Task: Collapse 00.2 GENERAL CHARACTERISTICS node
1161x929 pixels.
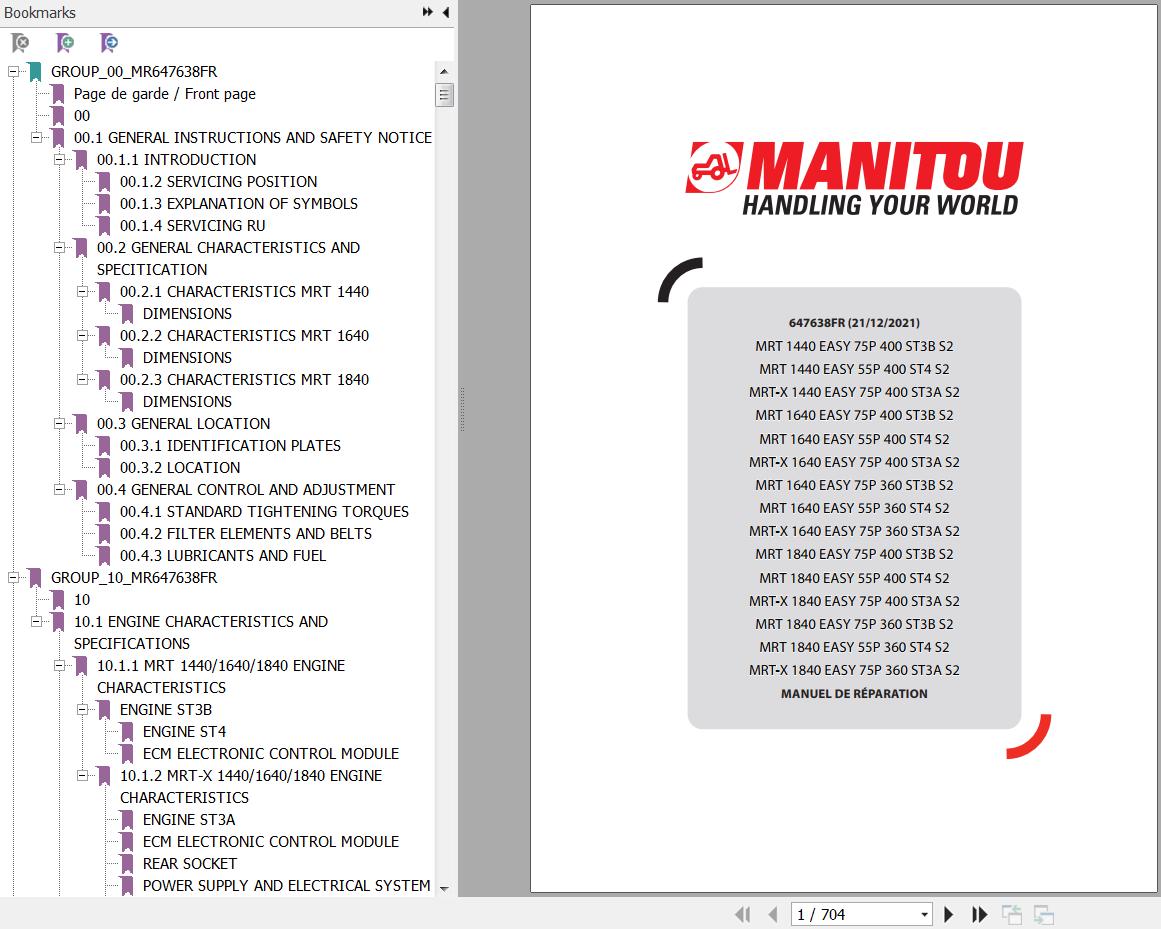Action: coord(59,248)
